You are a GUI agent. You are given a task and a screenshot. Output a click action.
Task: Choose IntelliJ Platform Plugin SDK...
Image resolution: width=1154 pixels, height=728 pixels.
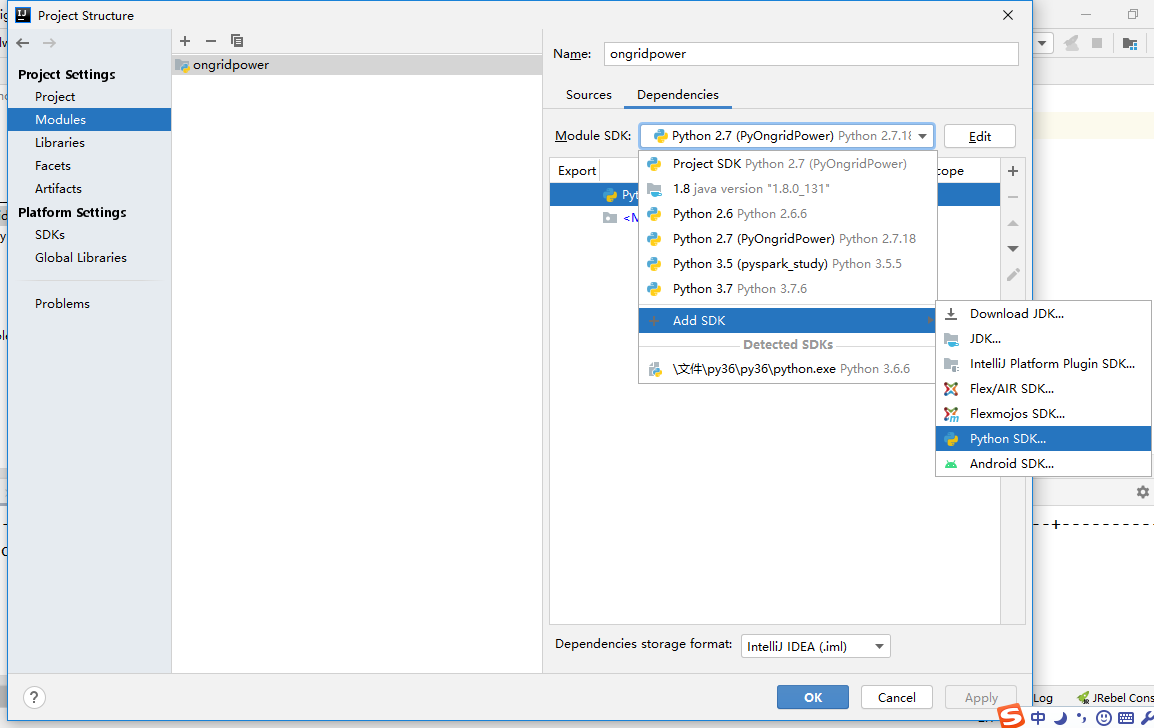1043,364
